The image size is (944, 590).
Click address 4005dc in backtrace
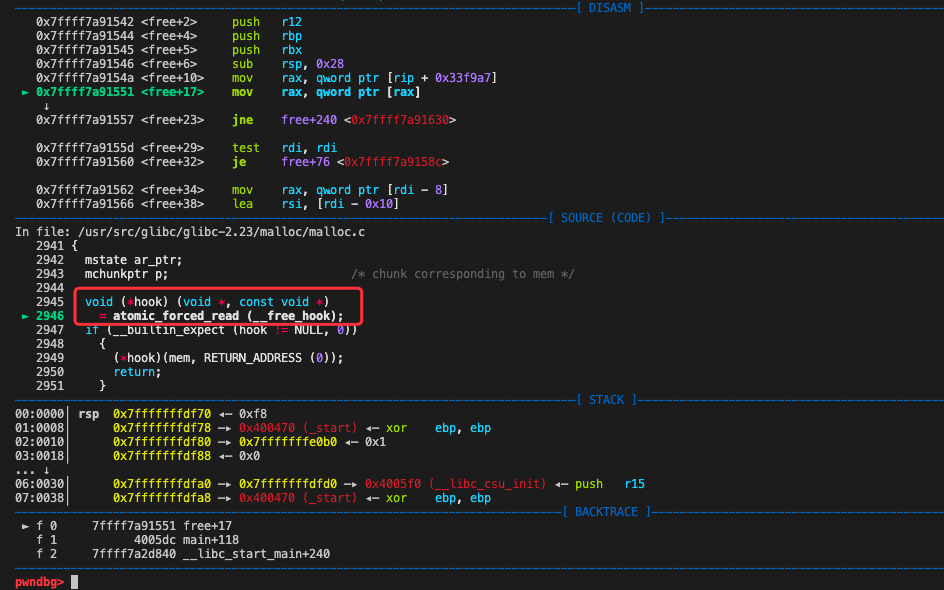[155, 539]
